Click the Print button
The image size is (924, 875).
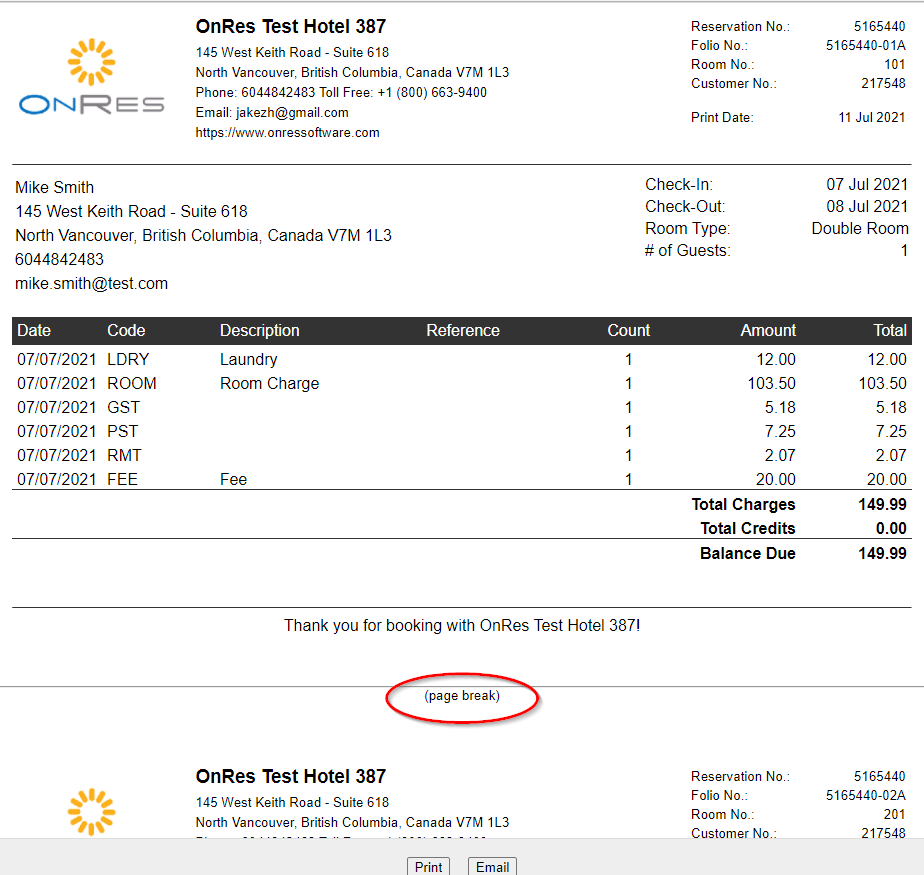click(428, 867)
